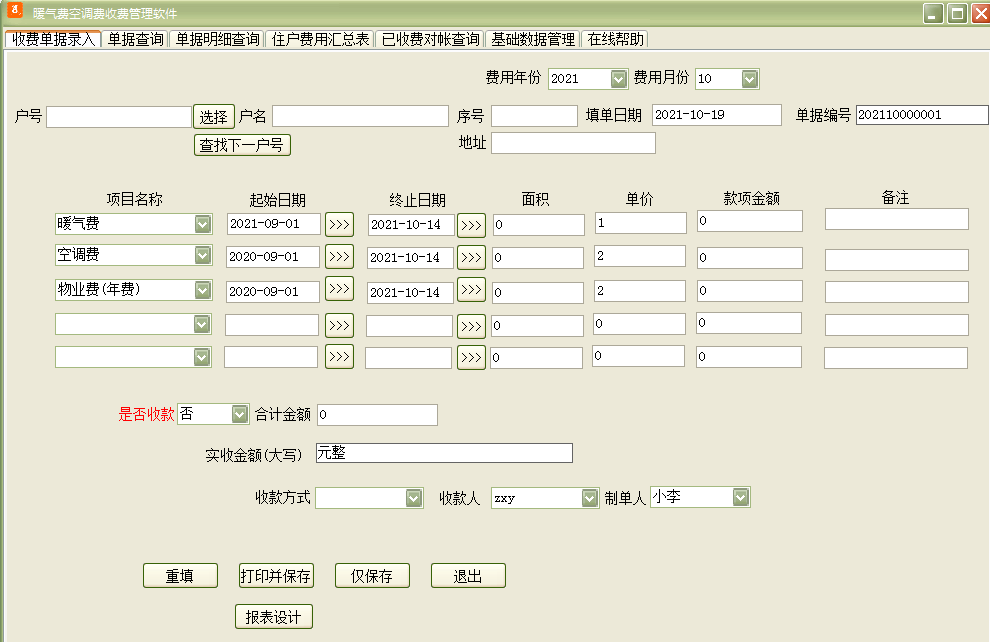Expand the 费用月份 month dropdown
Image resolution: width=990 pixels, height=642 pixels.
tap(749, 79)
